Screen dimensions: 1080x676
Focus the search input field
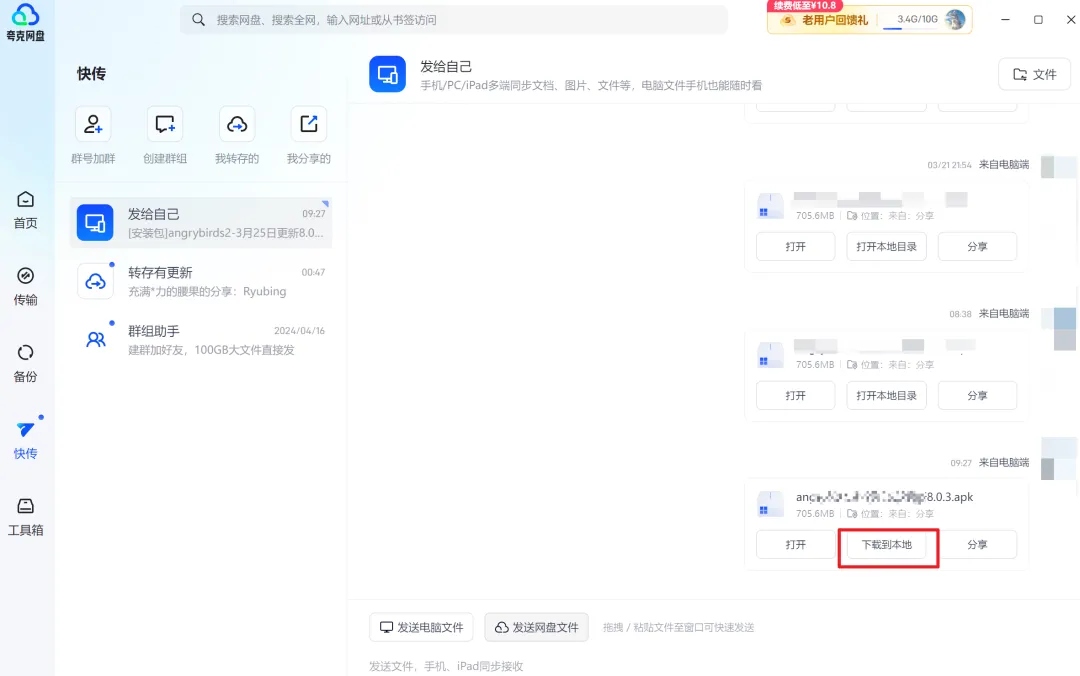[x=455, y=20]
